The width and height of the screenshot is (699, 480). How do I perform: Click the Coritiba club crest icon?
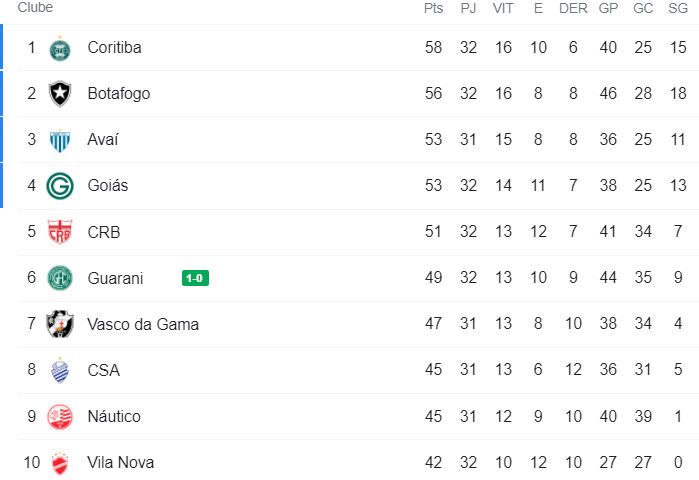(x=60, y=48)
